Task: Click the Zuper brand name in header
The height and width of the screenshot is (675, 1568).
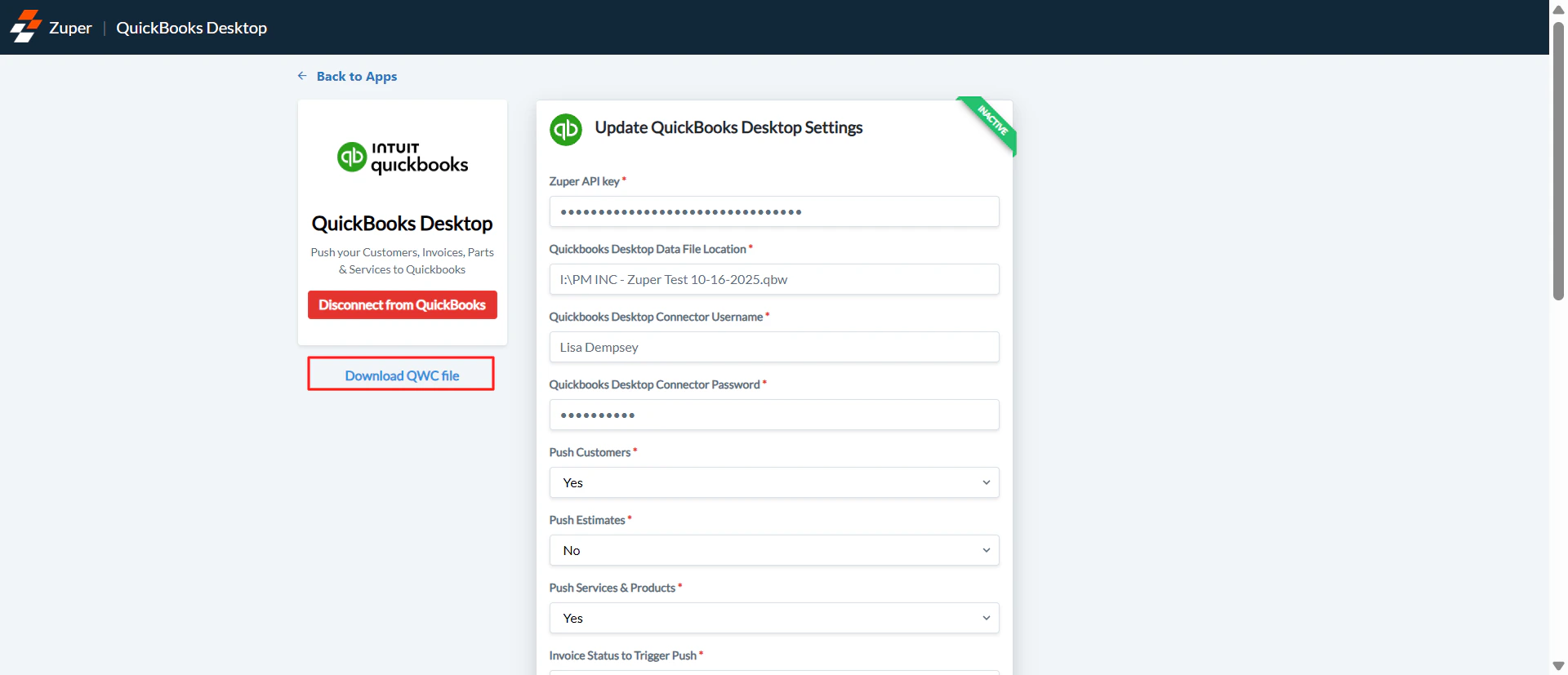Action: tap(70, 28)
